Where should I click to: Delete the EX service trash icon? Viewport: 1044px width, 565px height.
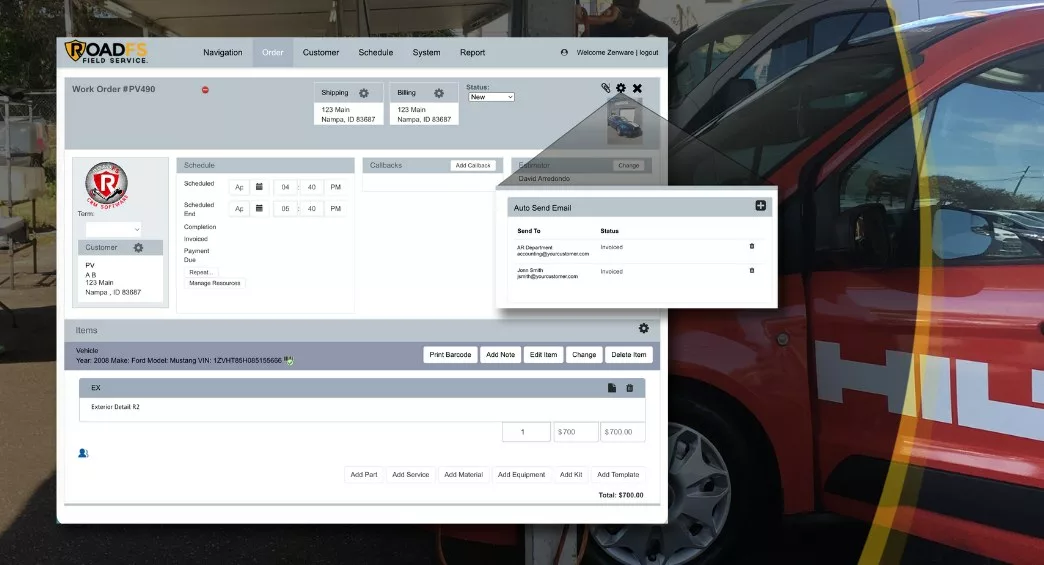(630, 388)
